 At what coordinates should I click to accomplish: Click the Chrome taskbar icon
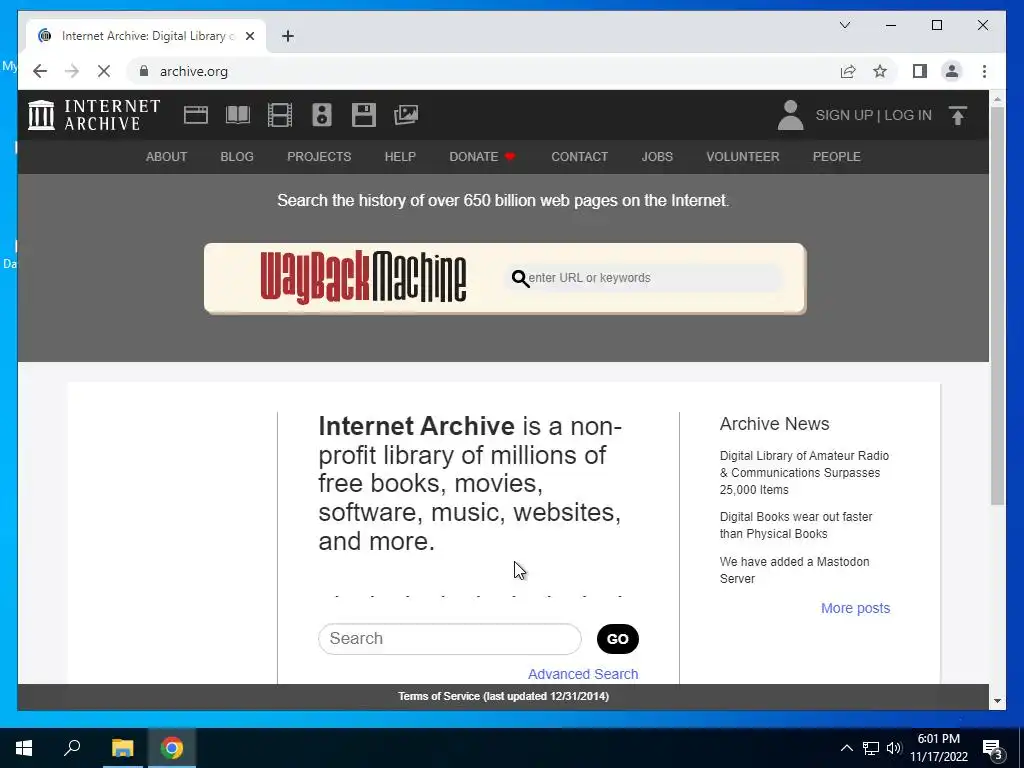tap(172, 748)
